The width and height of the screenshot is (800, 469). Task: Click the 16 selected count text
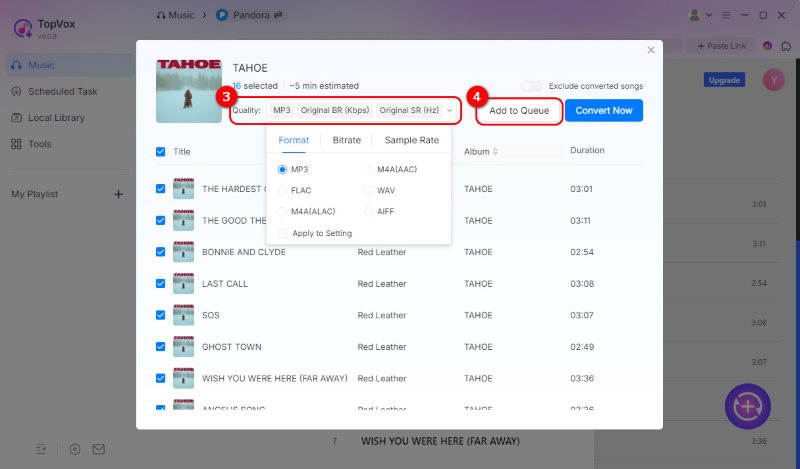coord(255,86)
